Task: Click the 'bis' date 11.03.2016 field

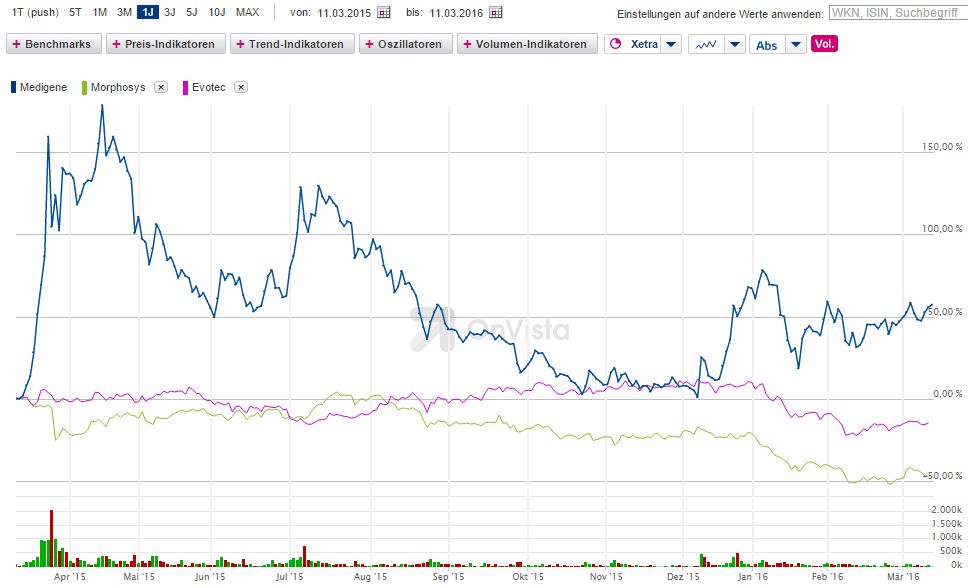Action: tap(456, 12)
